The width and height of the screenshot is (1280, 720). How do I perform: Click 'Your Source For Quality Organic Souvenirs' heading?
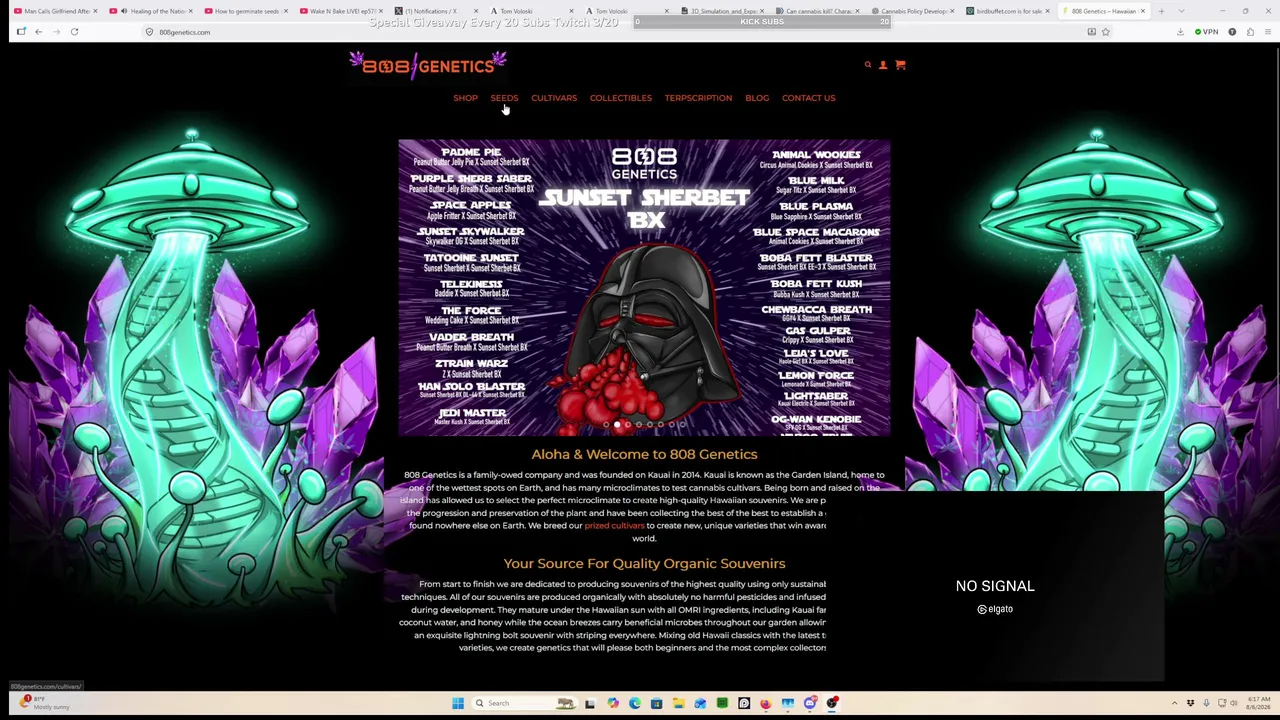[644, 564]
